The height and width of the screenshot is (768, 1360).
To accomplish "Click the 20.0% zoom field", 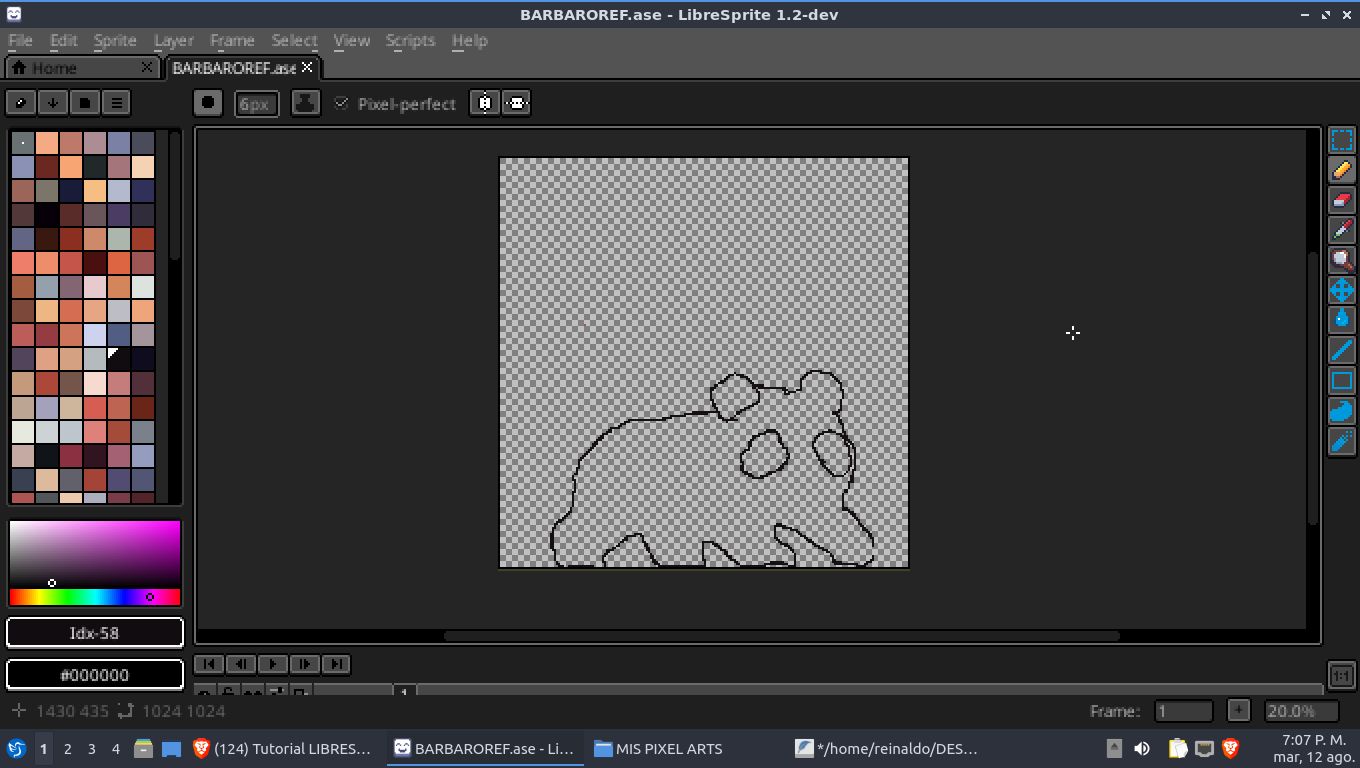I will coord(1301,711).
